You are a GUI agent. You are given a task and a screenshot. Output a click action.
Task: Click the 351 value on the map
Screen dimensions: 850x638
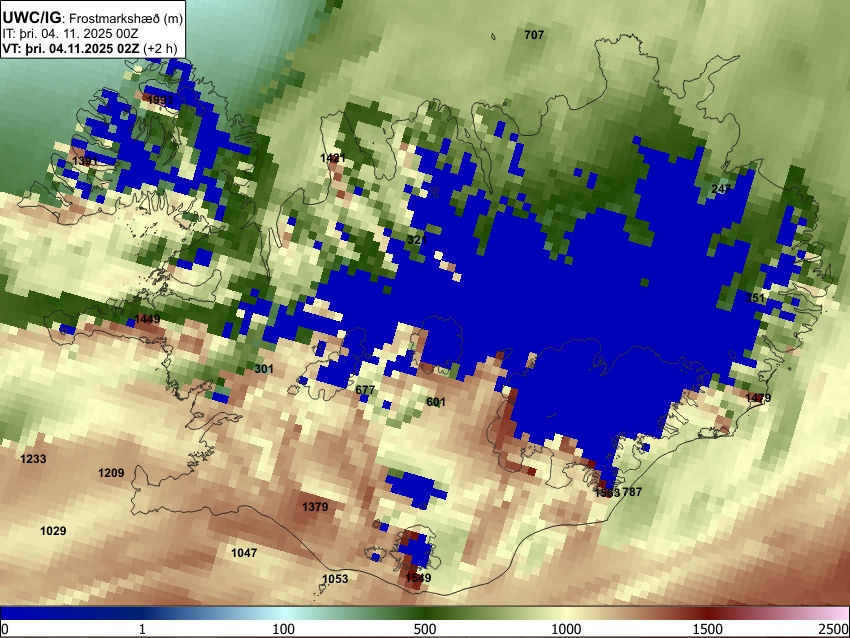point(755,298)
